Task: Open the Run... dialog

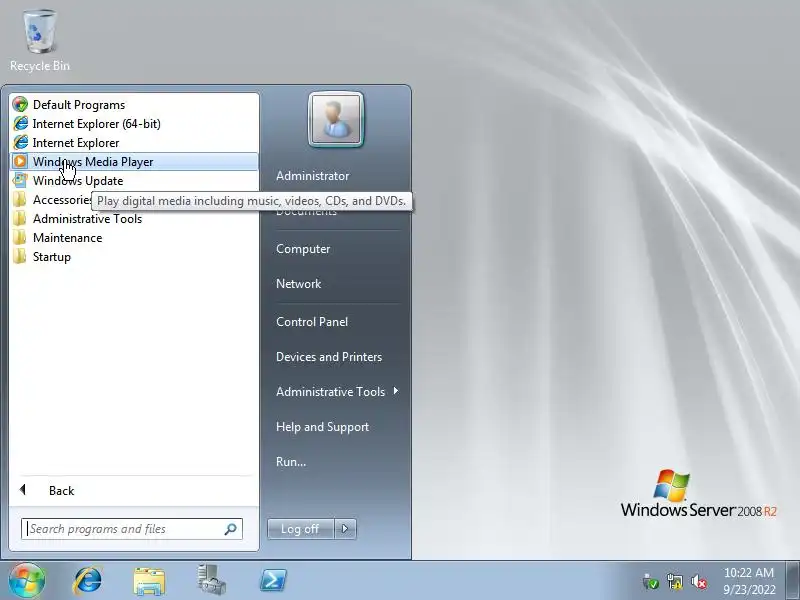Action: 291,462
